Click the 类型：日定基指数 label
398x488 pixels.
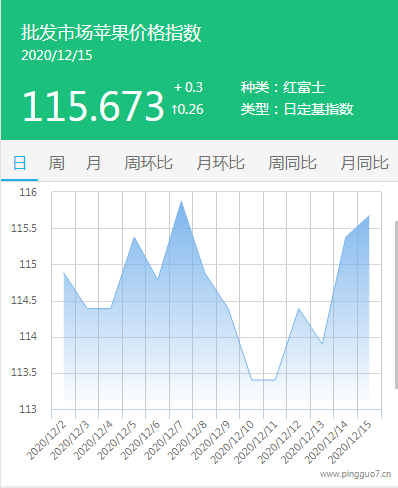297,109
